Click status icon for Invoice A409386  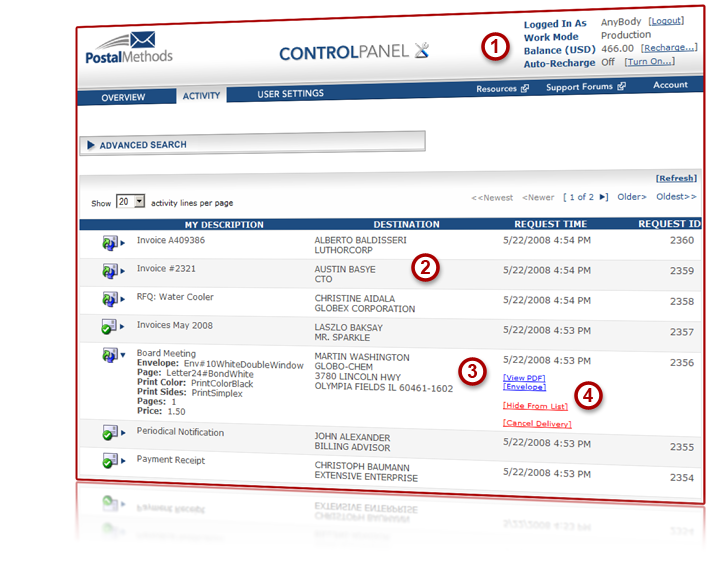[110, 243]
